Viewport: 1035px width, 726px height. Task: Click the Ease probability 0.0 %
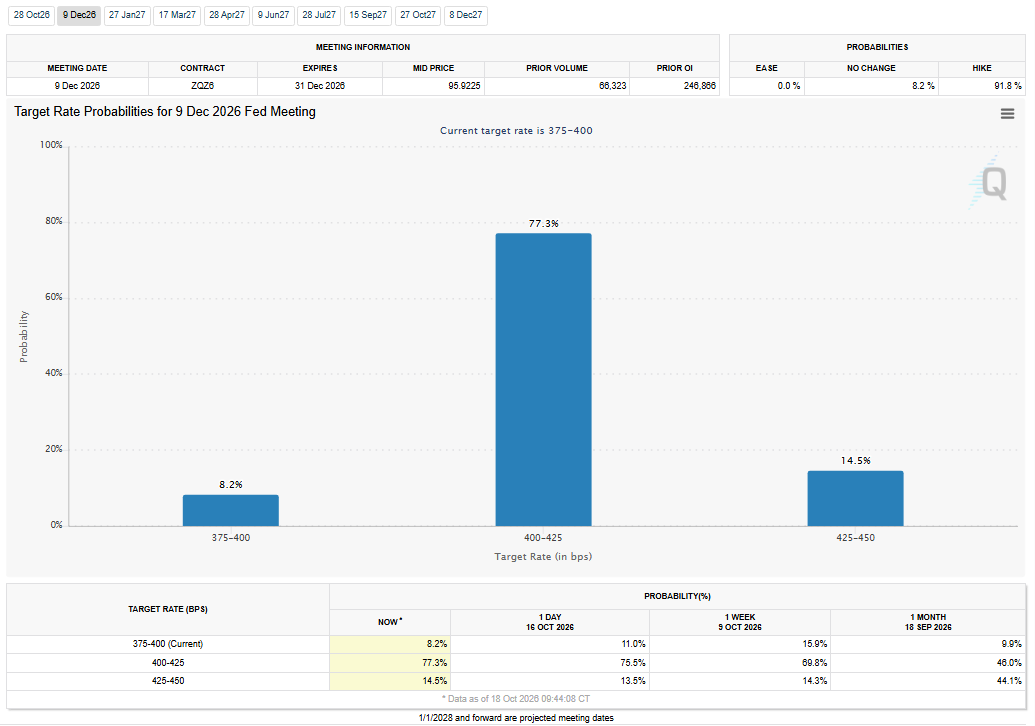coord(789,86)
